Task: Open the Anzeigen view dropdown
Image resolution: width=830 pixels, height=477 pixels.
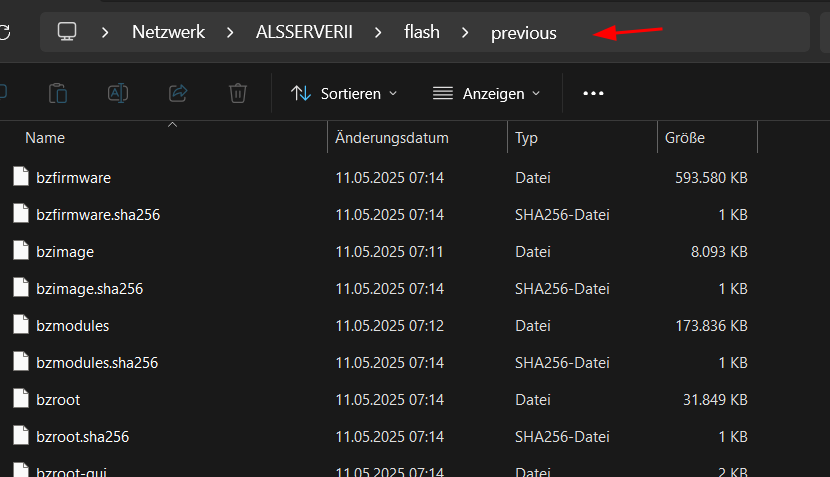Action: (486, 94)
